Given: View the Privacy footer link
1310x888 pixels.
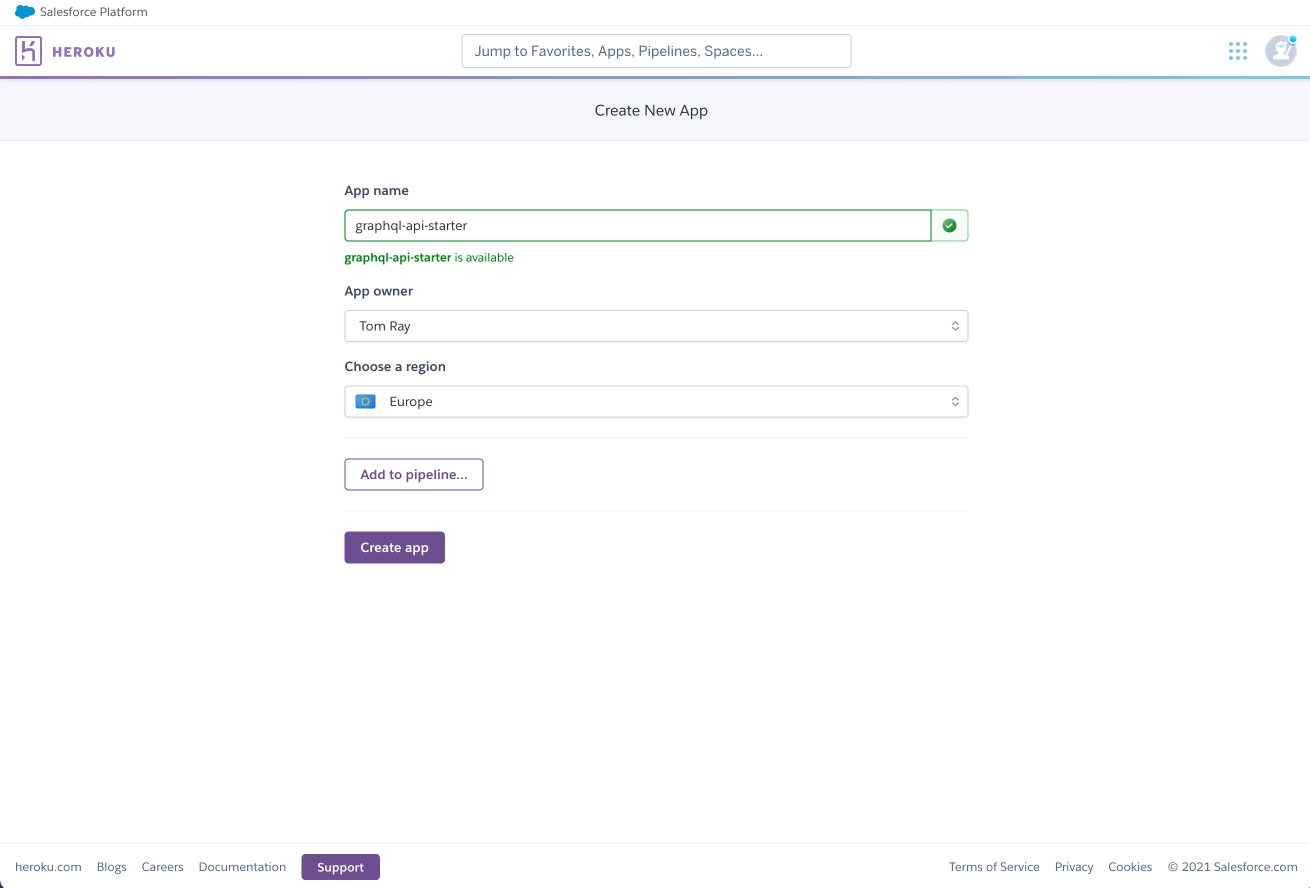Looking at the screenshot, I should coord(1074,867).
